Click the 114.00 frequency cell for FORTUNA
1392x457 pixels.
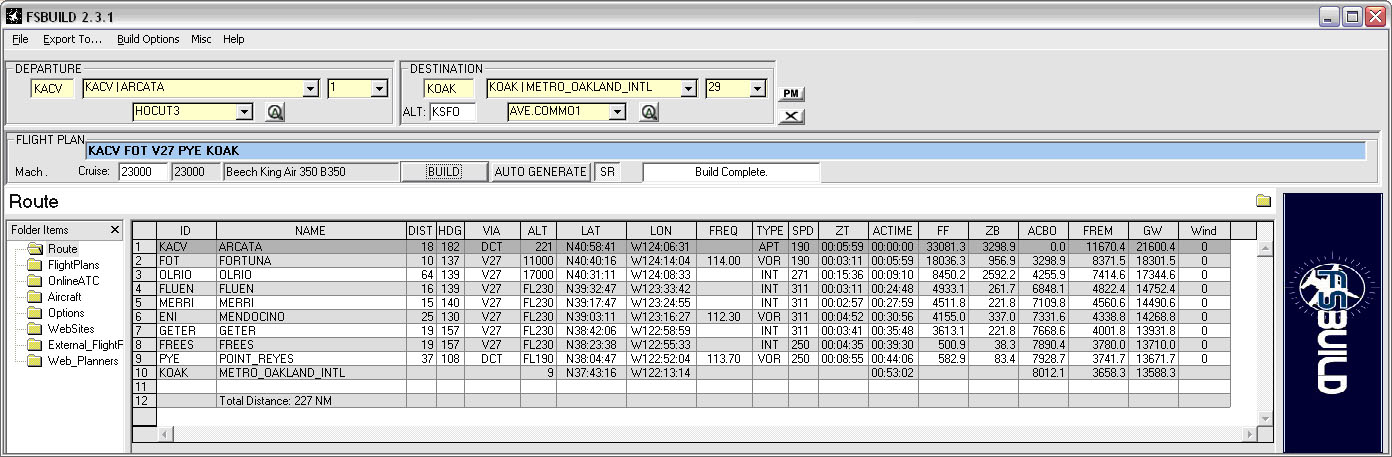(x=724, y=260)
